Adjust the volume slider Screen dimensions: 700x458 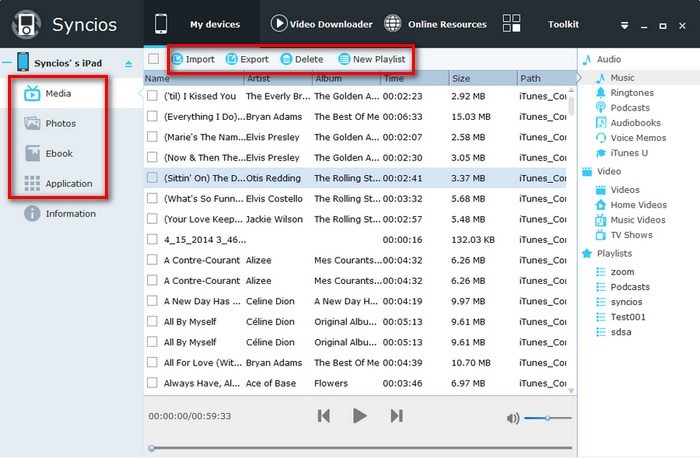point(548,418)
